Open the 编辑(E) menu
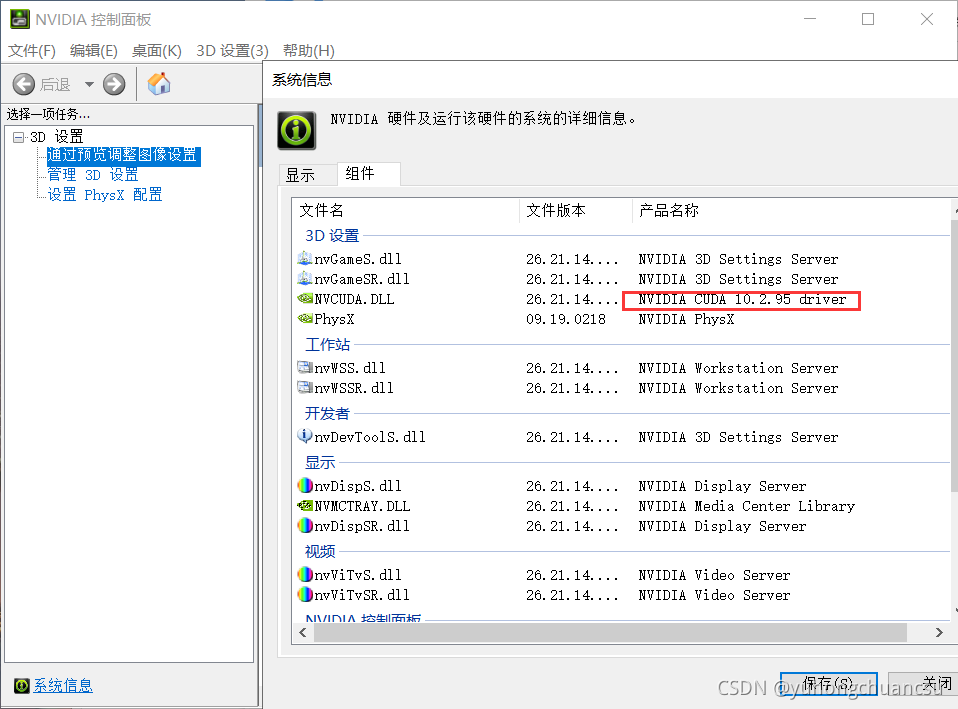Image resolution: width=958 pixels, height=709 pixels. pos(93,51)
